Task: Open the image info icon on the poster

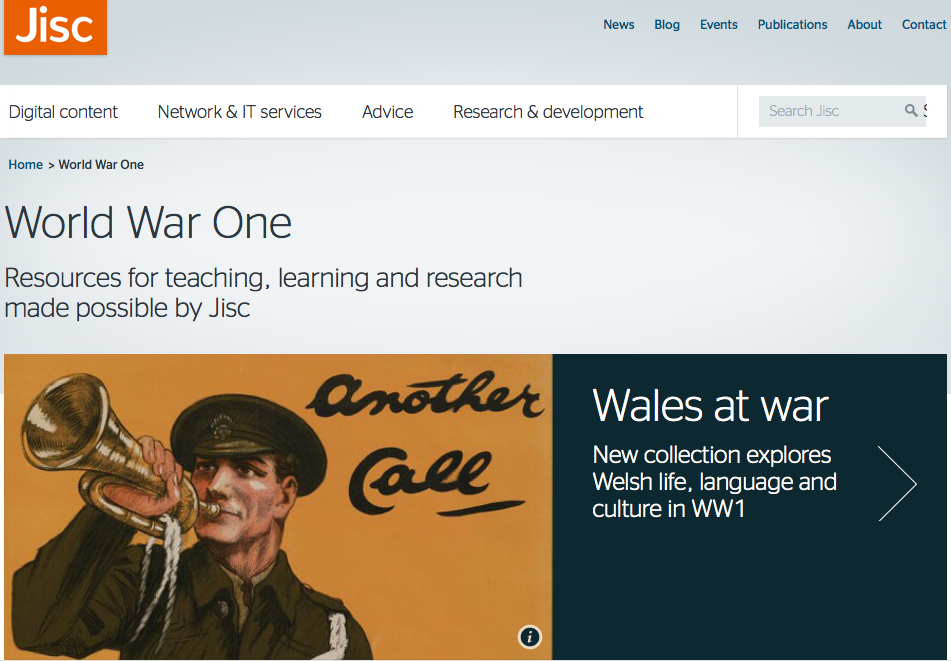Action: [x=529, y=637]
